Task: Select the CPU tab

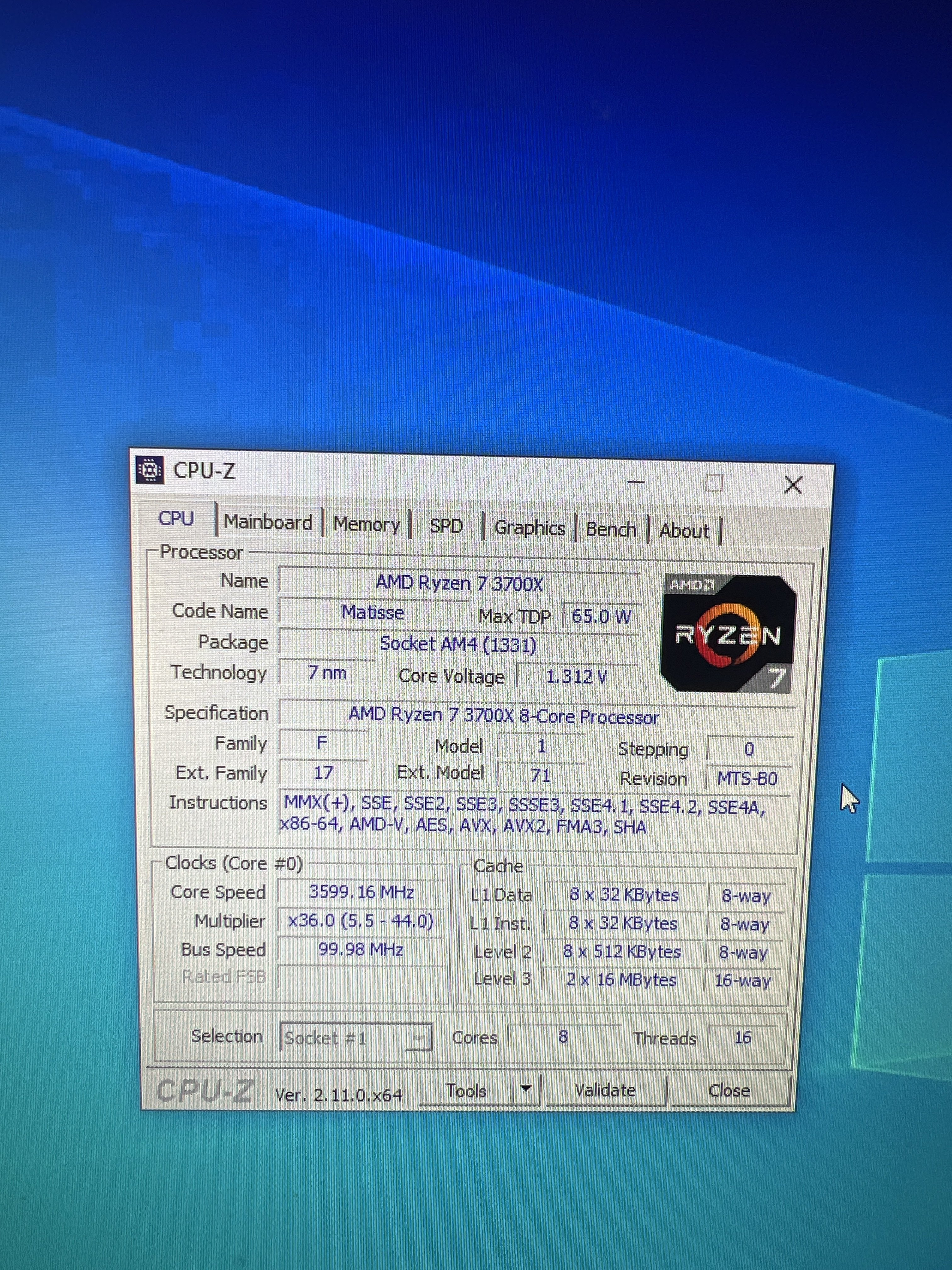Action: tap(176, 518)
